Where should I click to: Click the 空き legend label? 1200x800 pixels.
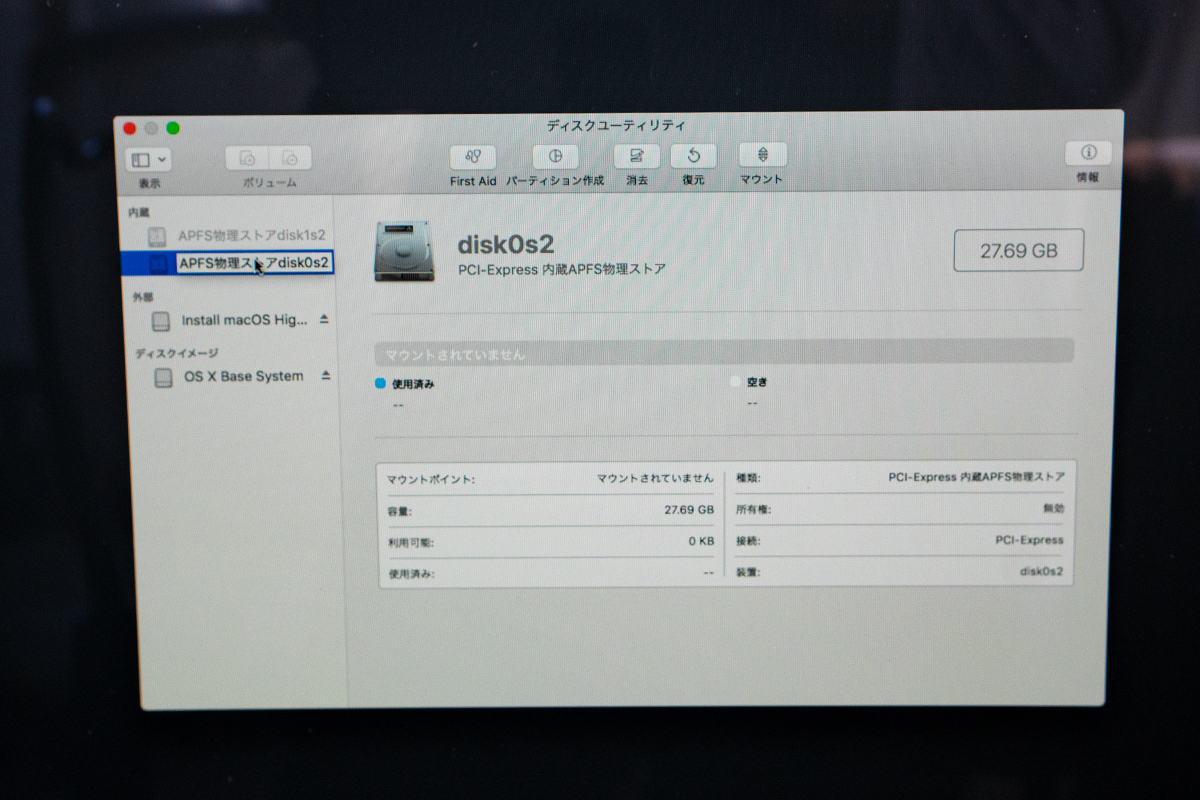click(758, 382)
